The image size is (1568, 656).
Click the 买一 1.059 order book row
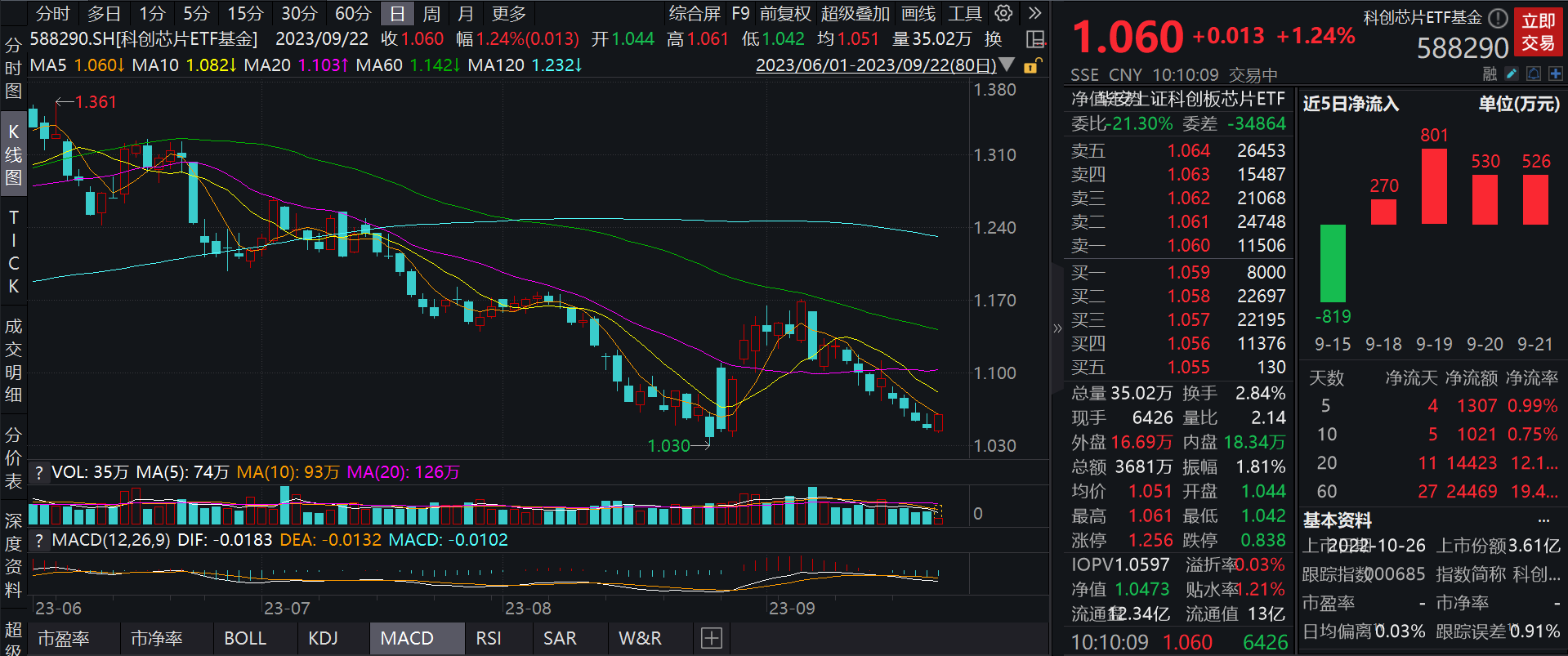1178,272
